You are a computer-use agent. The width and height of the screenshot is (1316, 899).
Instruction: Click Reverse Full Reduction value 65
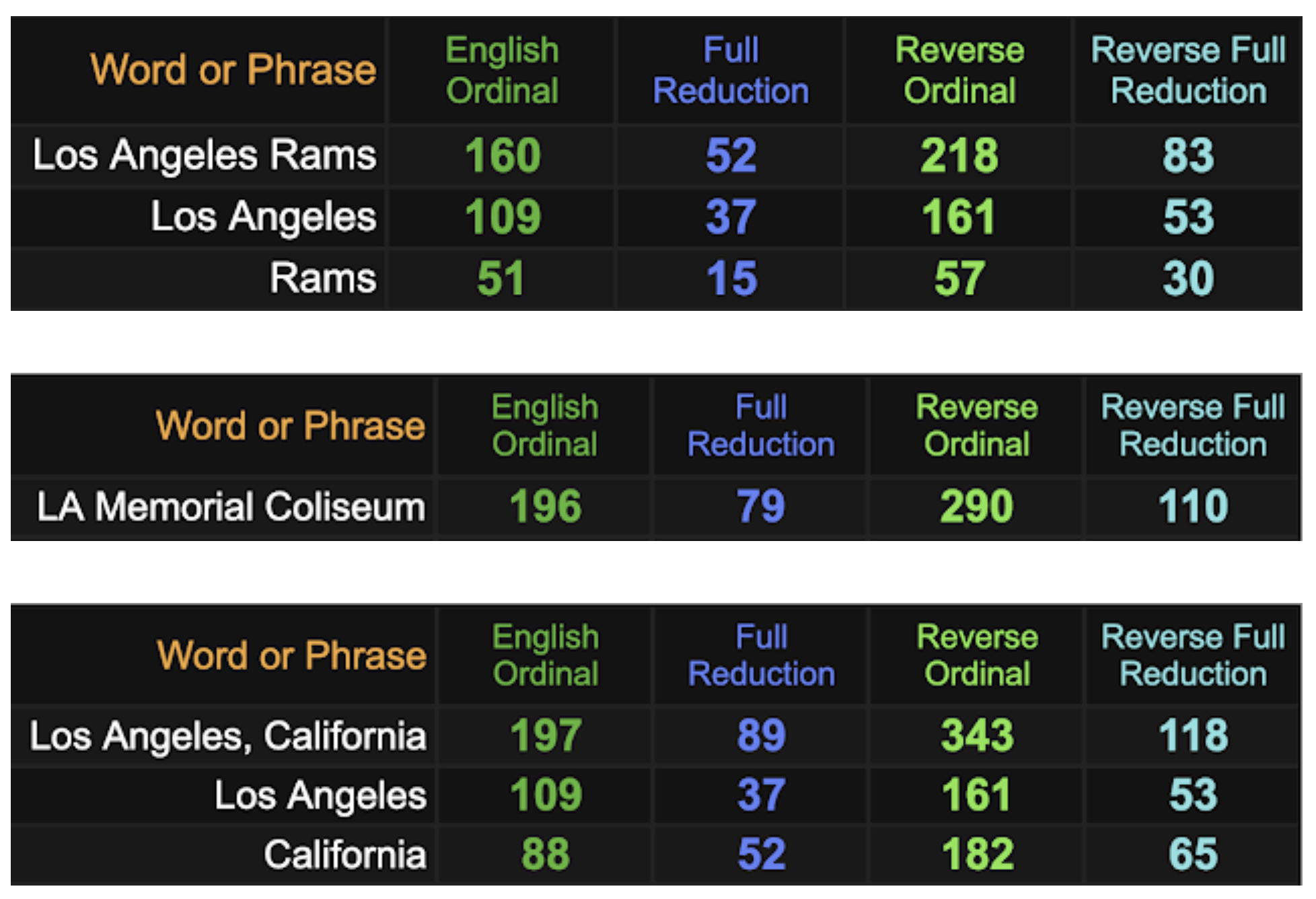tap(1193, 855)
